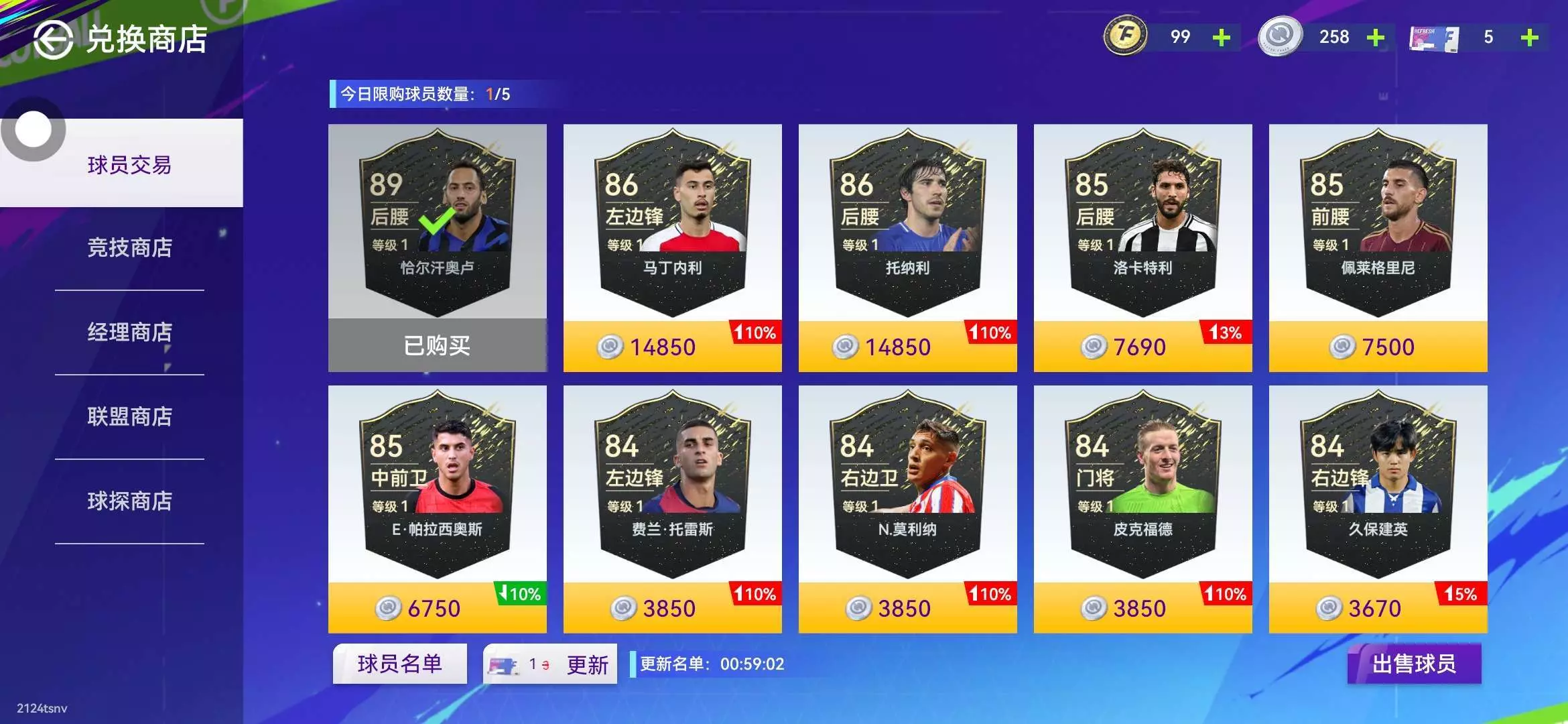Open the 球员名单 player list button
The height and width of the screenshot is (724, 1568).
click(x=400, y=664)
